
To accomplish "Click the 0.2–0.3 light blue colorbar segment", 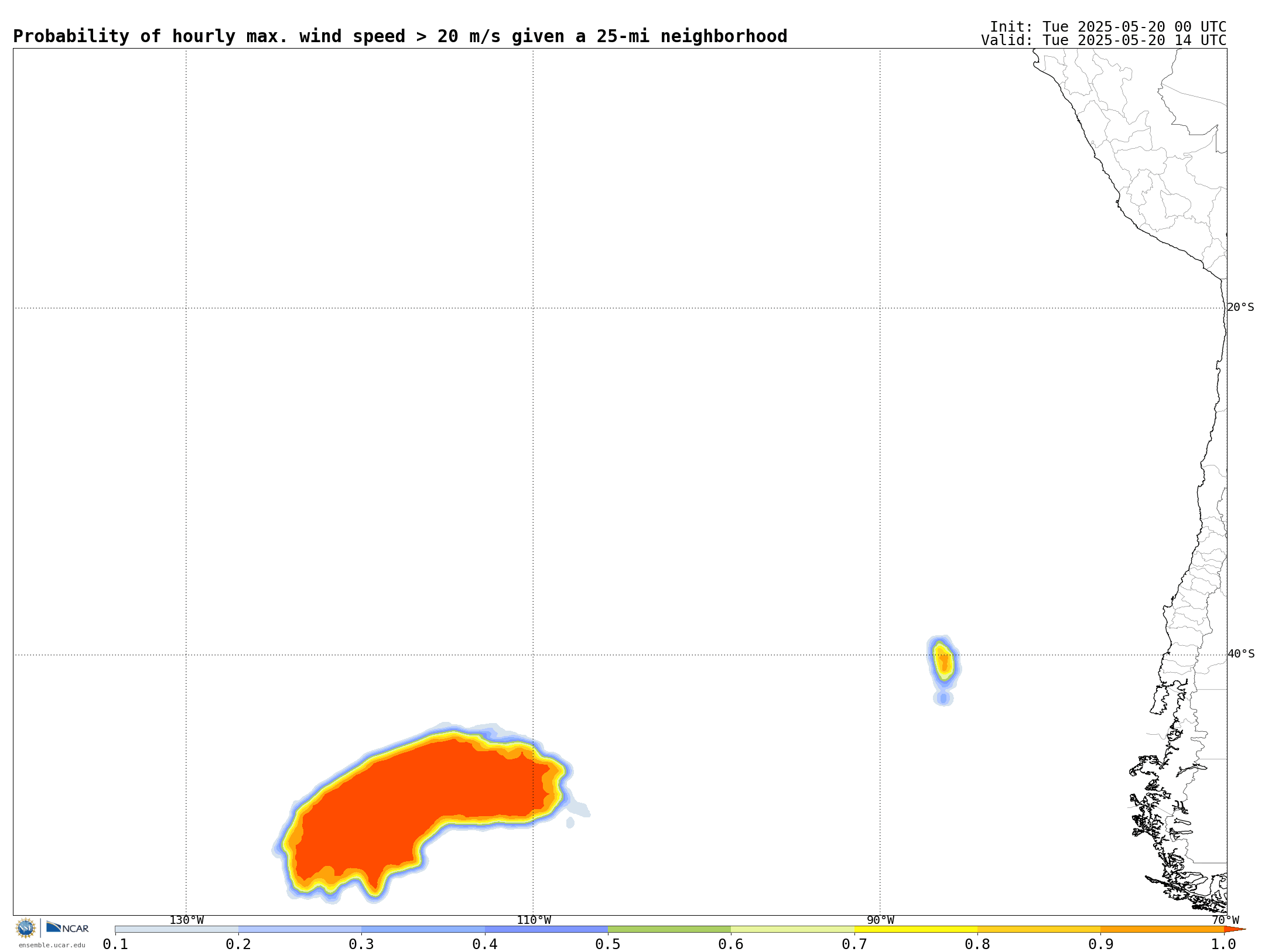I will (x=300, y=929).
